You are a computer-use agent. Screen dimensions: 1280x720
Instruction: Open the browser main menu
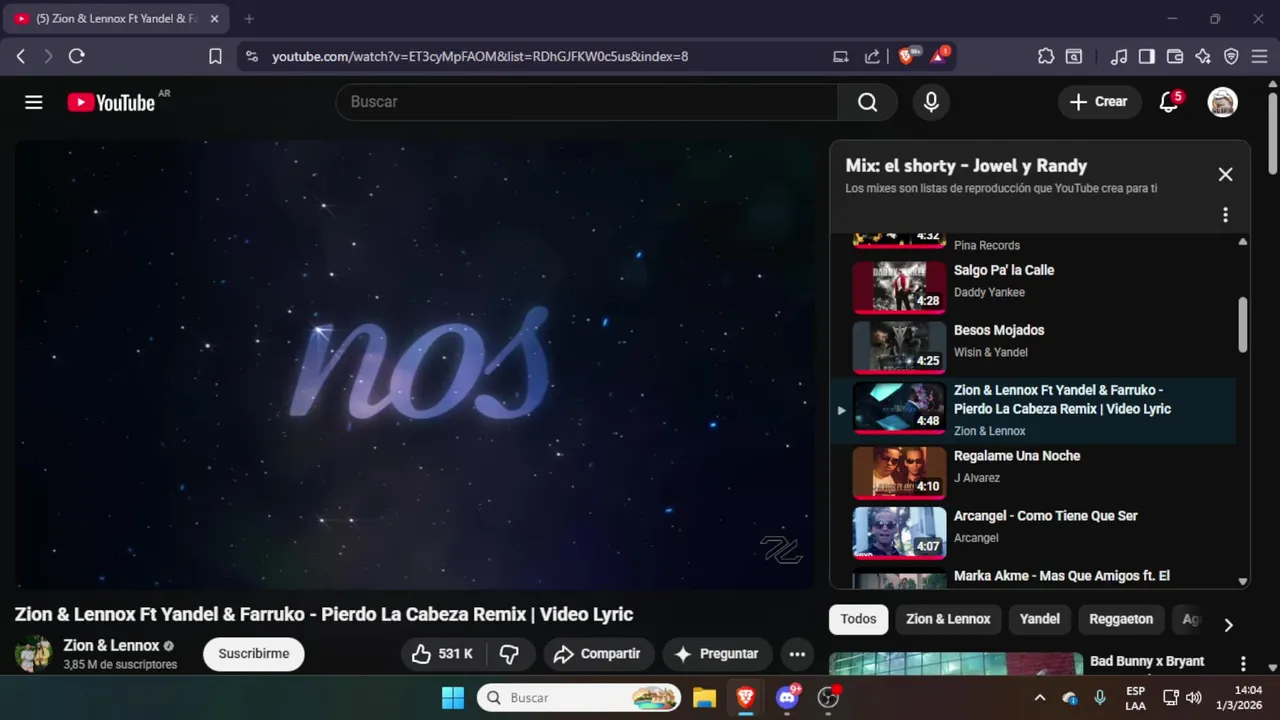click(1259, 56)
